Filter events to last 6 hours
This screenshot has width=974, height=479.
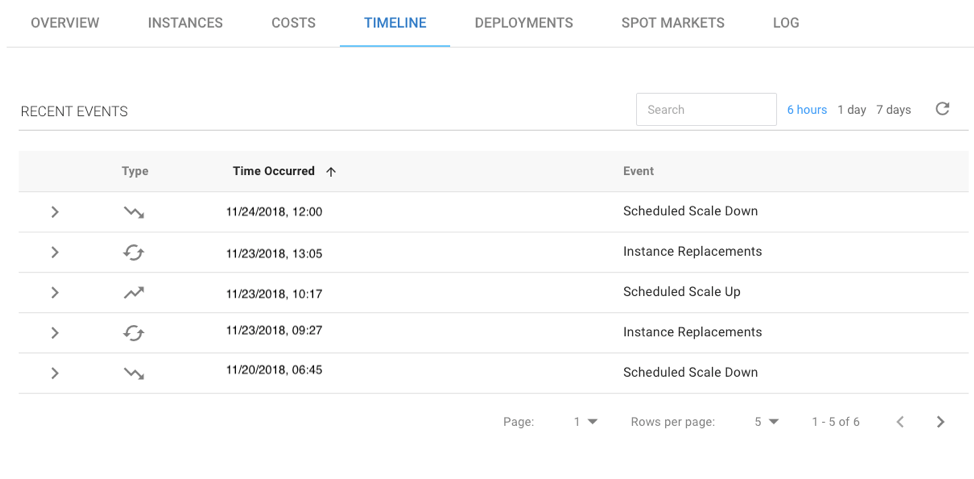pos(807,110)
